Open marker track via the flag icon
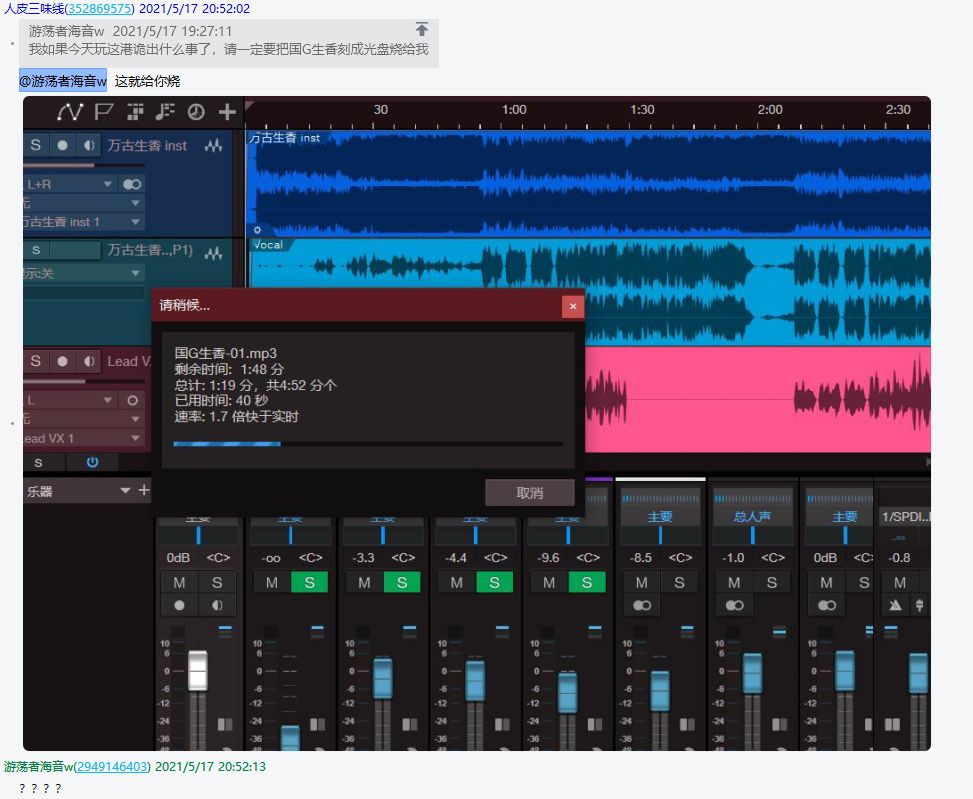Viewport: 973px width, 799px height. (x=103, y=112)
